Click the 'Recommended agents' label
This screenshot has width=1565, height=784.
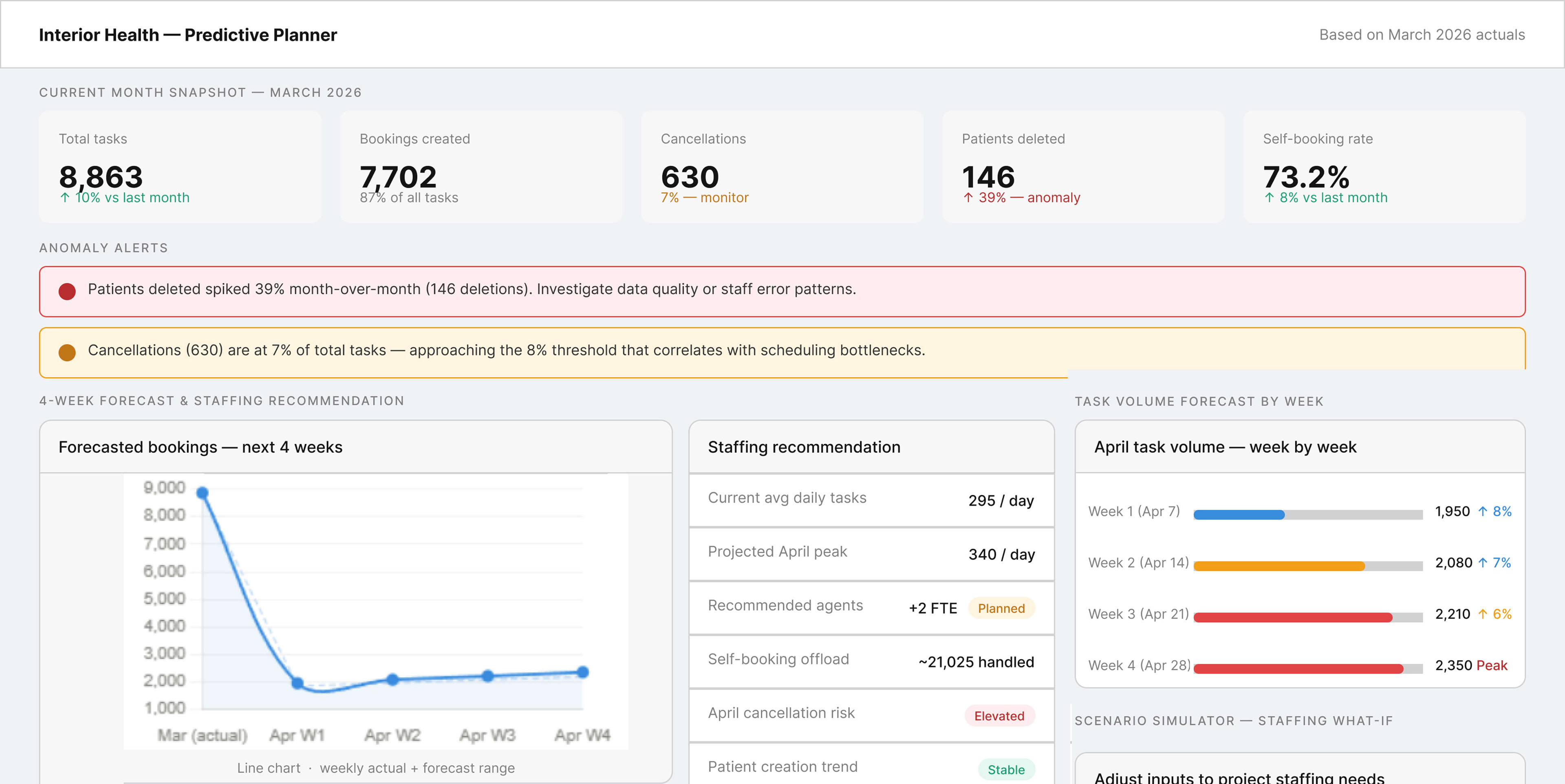(x=785, y=606)
